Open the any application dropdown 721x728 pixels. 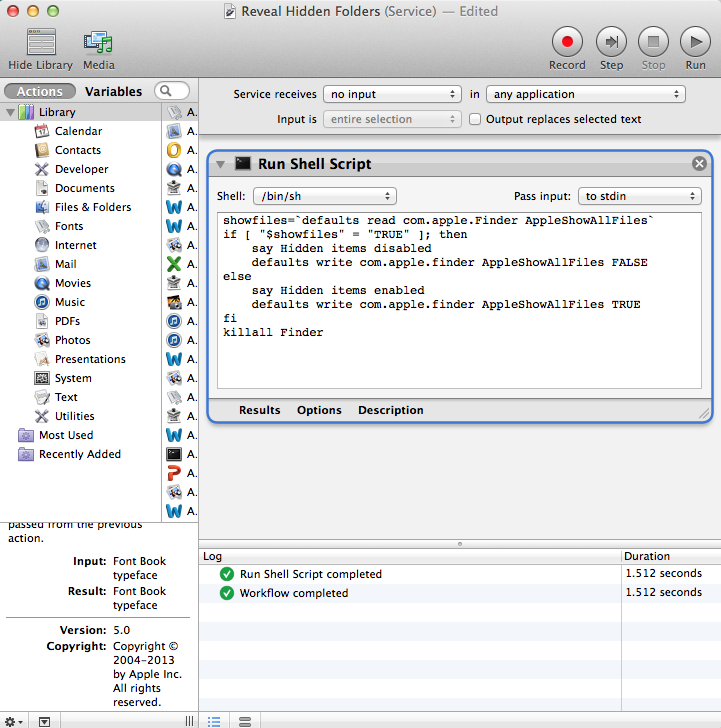[x=585, y=94]
